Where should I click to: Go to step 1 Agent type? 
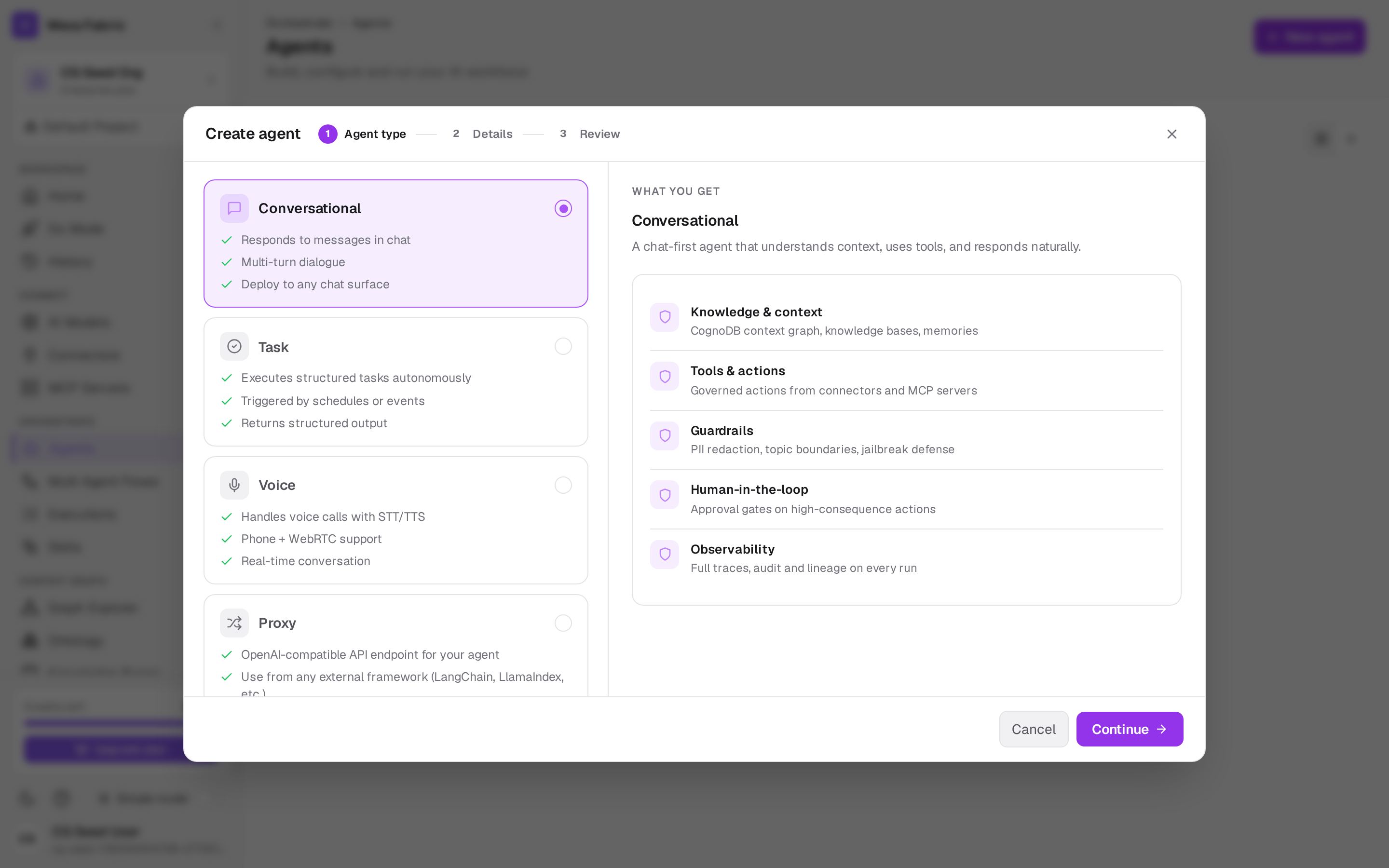click(x=362, y=134)
